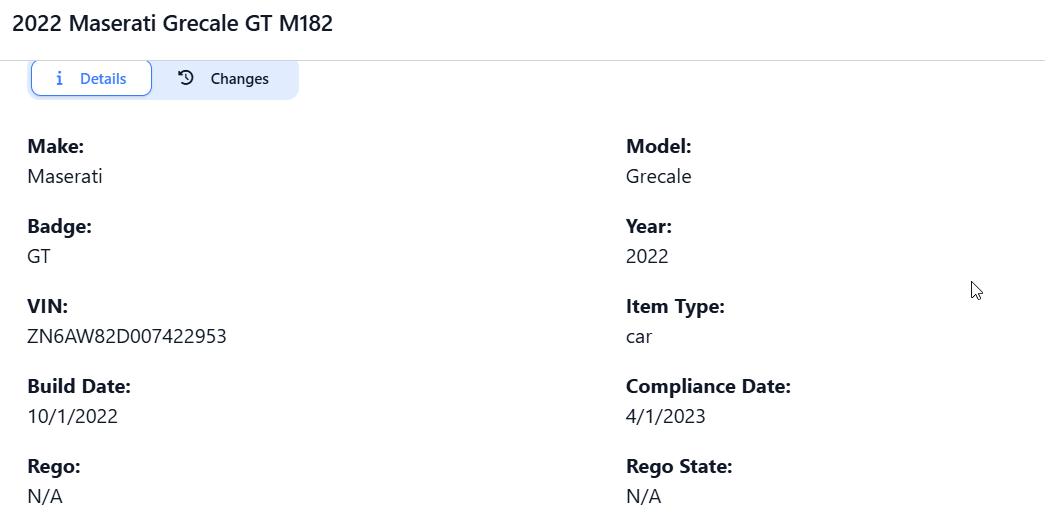
Task: Click the VIN field label
Action: point(47,306)
